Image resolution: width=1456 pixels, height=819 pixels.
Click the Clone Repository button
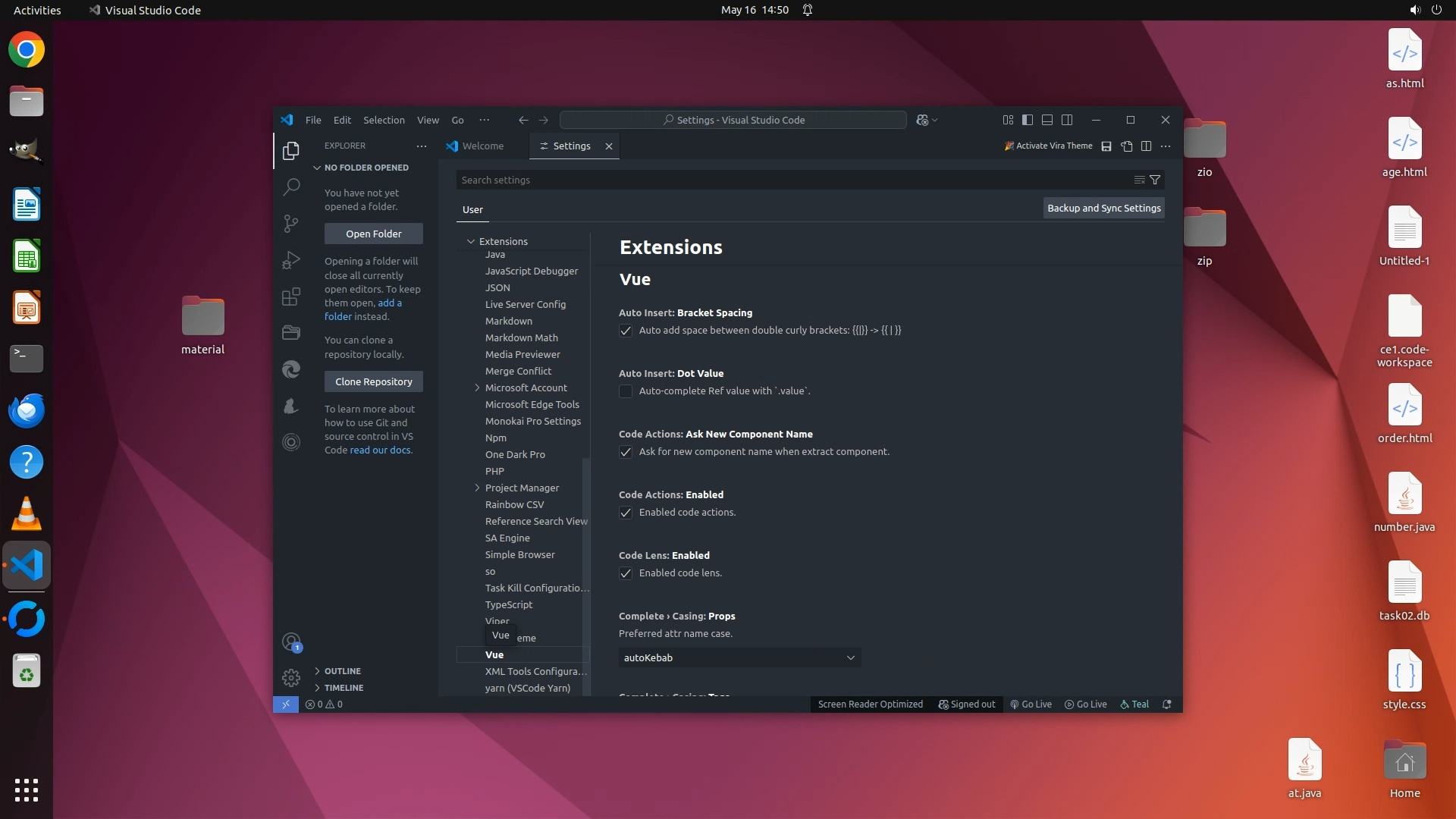coord(373,381)
